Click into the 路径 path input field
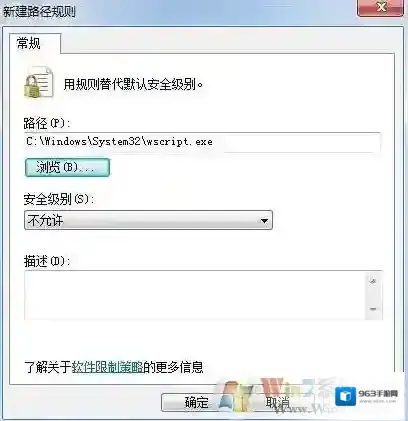Image resolution: width=408 pixels, height=421 pixels. (203, 142)
